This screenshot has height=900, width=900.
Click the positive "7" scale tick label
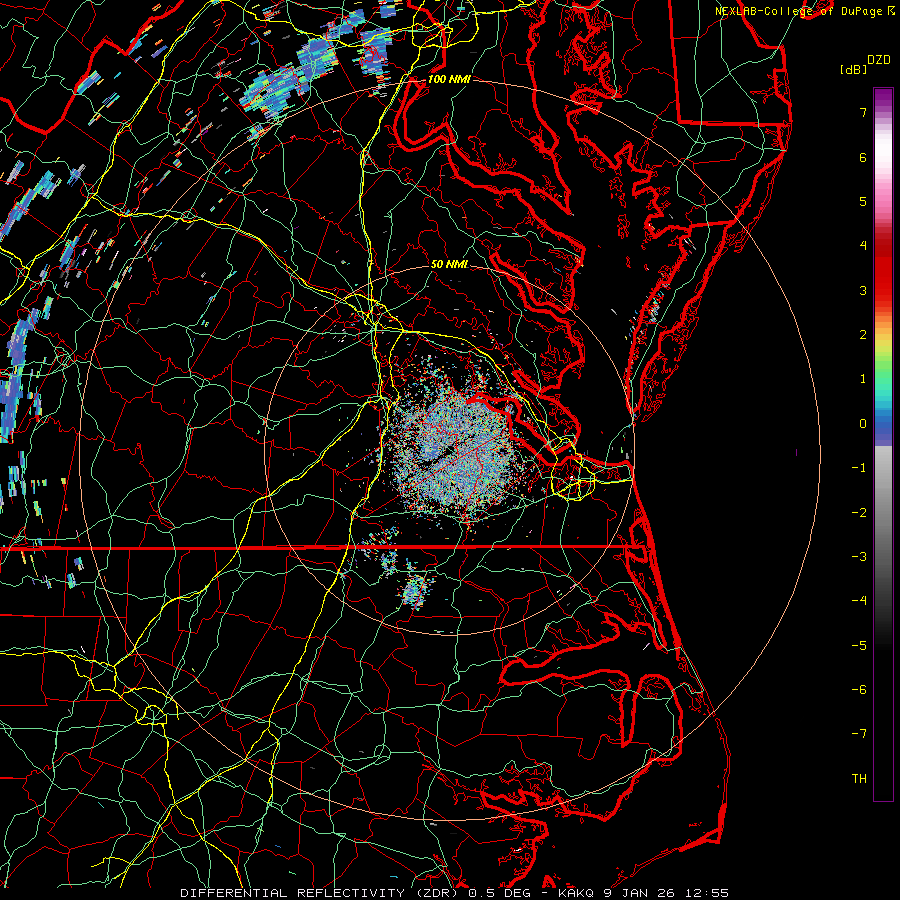coord(863,112)
